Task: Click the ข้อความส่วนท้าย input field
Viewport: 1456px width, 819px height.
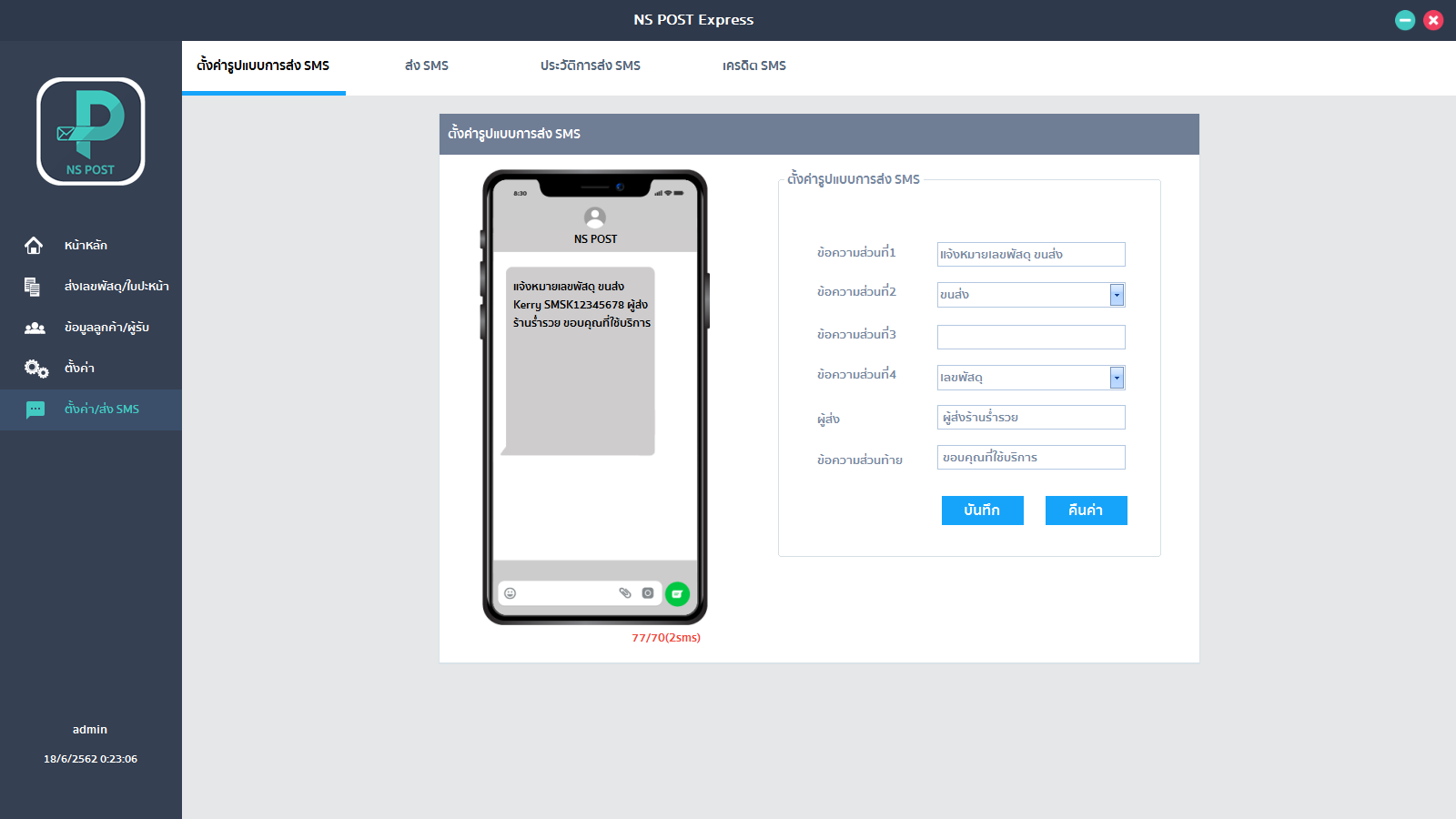Action: (1031, 457)
